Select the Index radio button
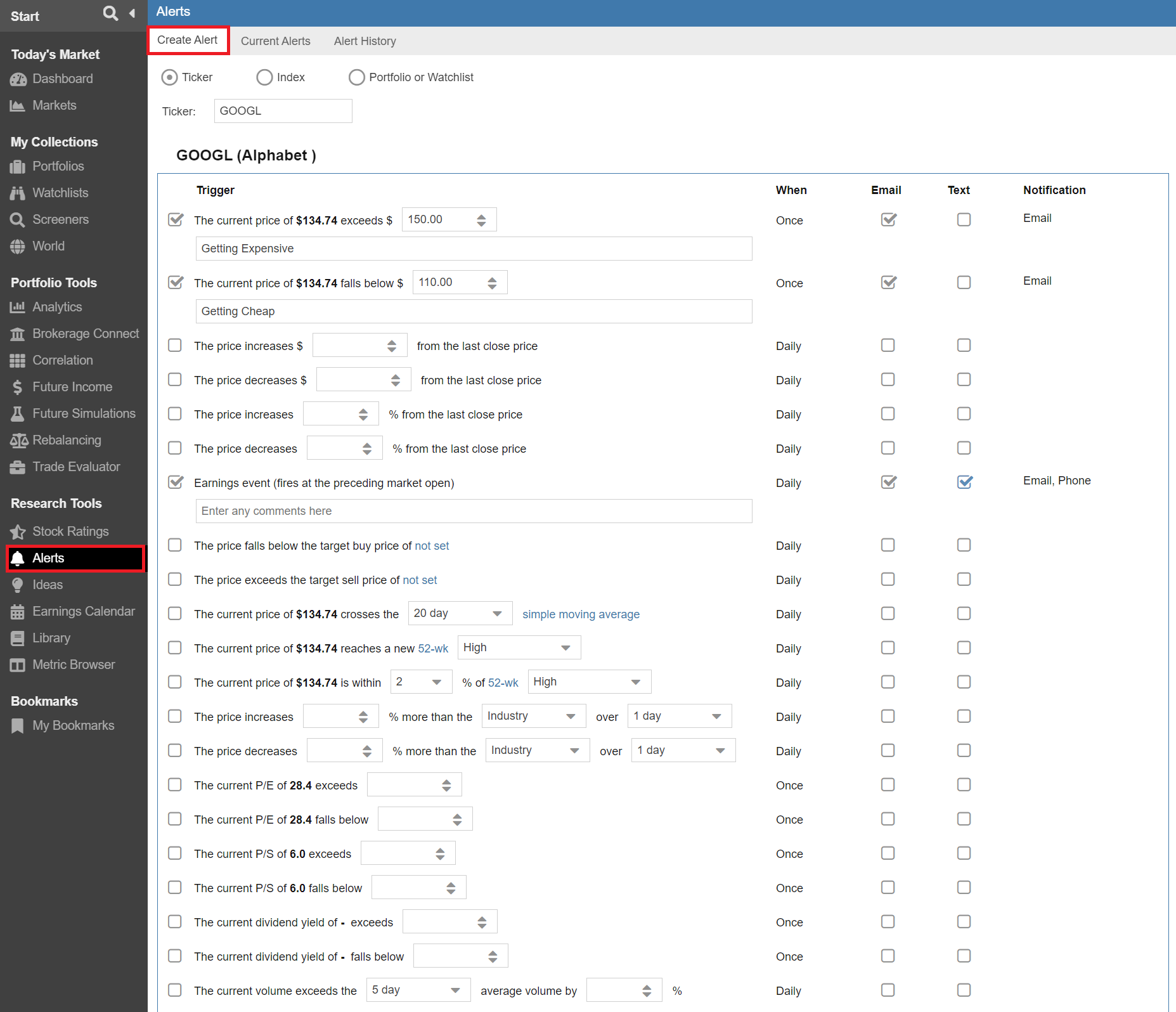 [264, 77]
